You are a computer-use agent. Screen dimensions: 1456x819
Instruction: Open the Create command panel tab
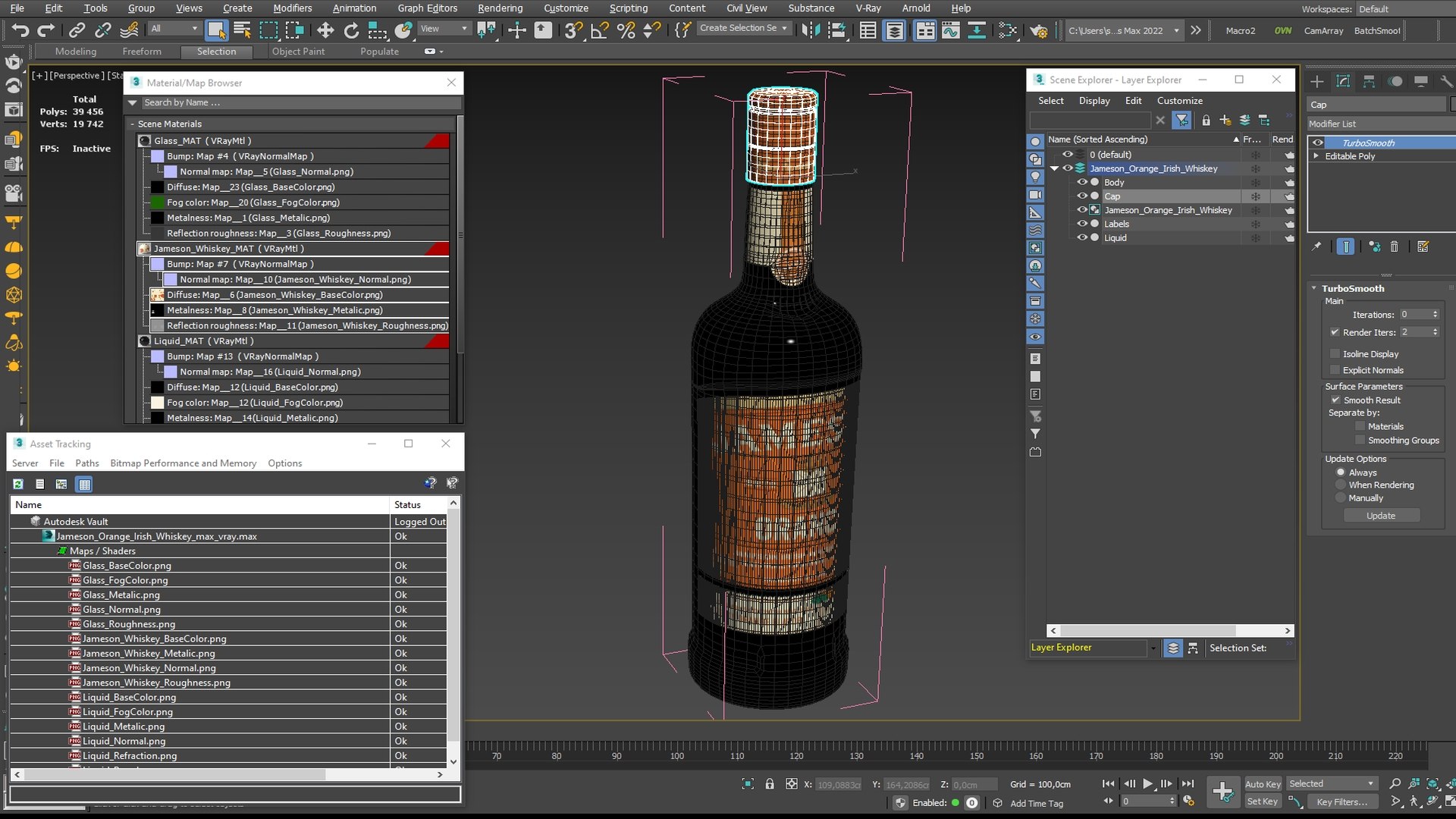click(1317, 81)
